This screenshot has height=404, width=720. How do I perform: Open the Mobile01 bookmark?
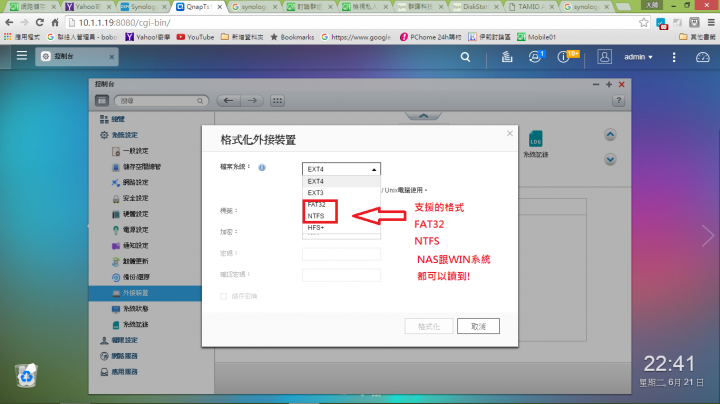pos(536,37)
